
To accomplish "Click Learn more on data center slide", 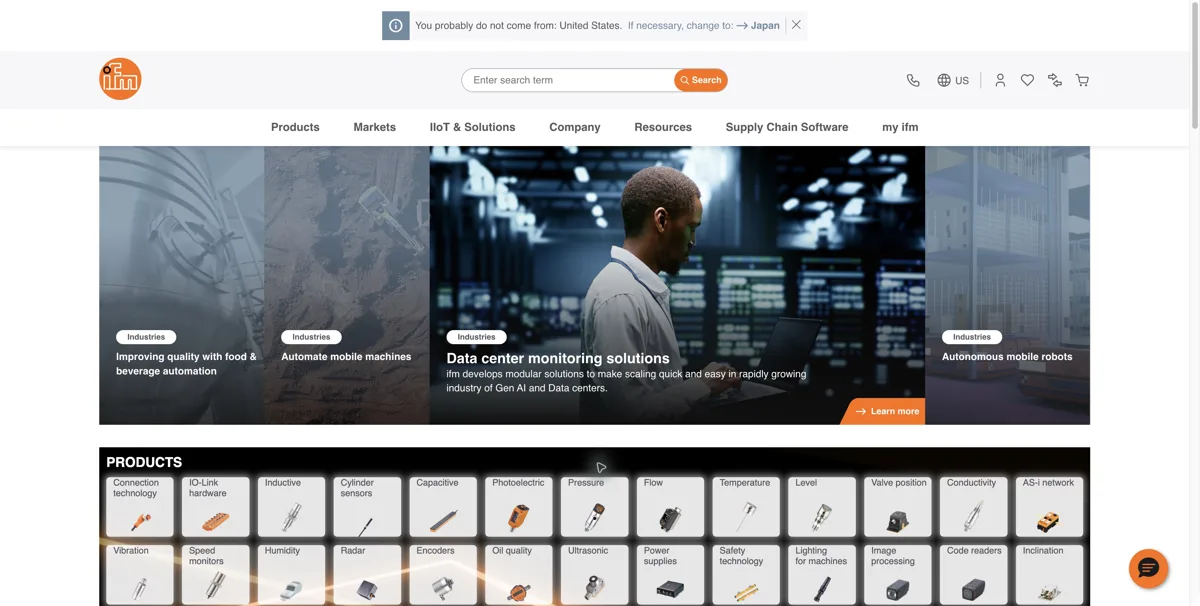I will 885,411.
